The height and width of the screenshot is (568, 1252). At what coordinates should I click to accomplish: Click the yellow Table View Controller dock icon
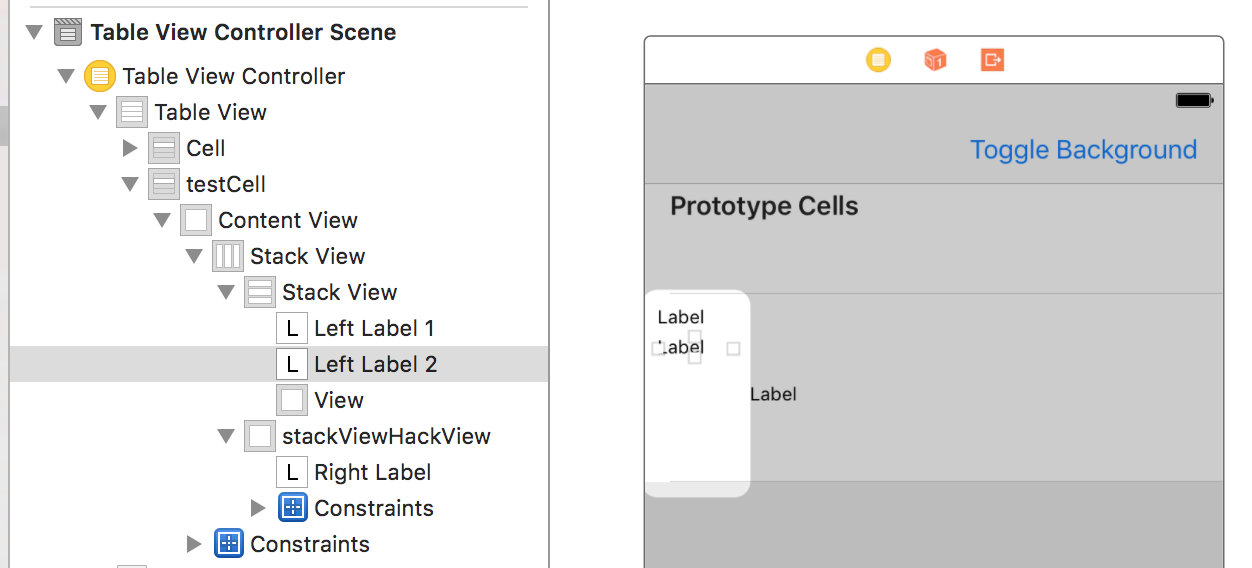click(878, 60)
